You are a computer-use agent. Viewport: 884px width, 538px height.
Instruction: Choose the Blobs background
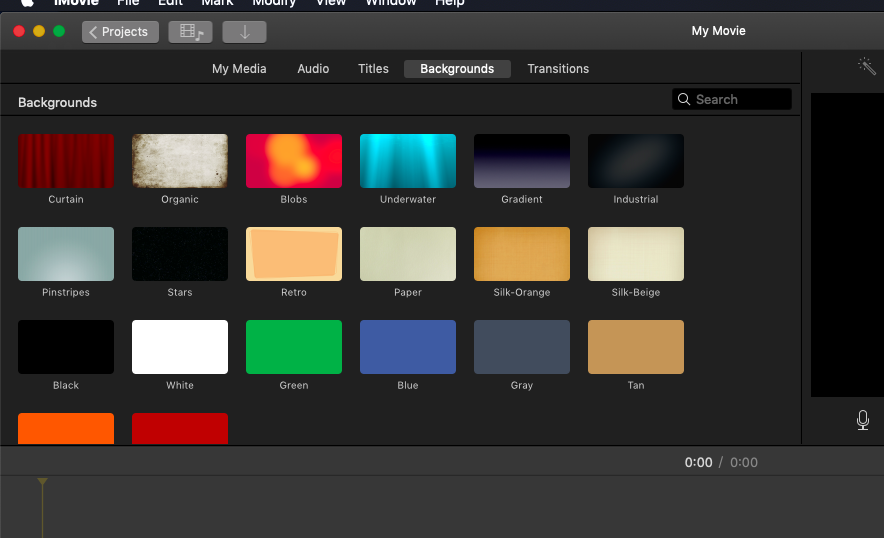(294, 161)
